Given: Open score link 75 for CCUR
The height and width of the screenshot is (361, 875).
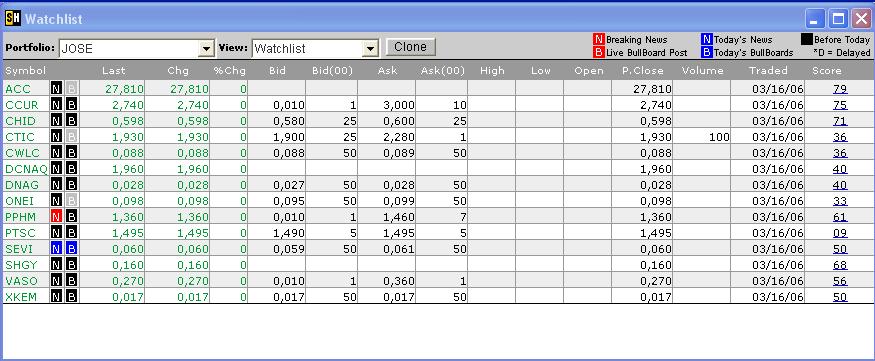Looking at the screenshot, I should coord(840,105).
